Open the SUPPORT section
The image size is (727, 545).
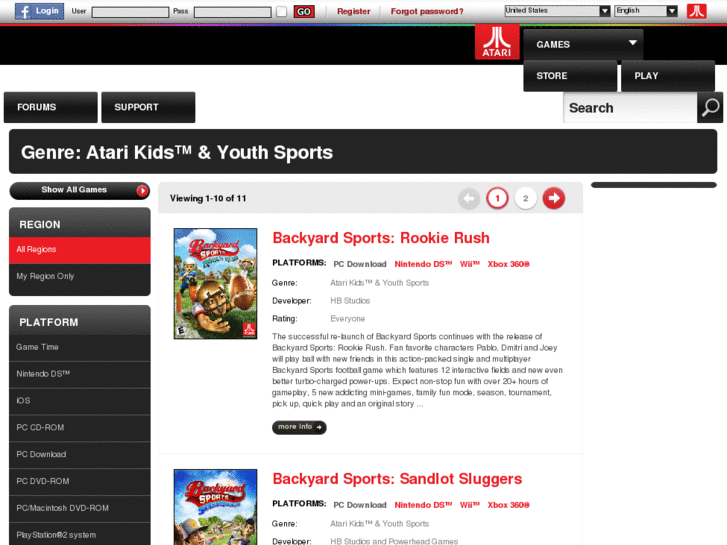148,107
